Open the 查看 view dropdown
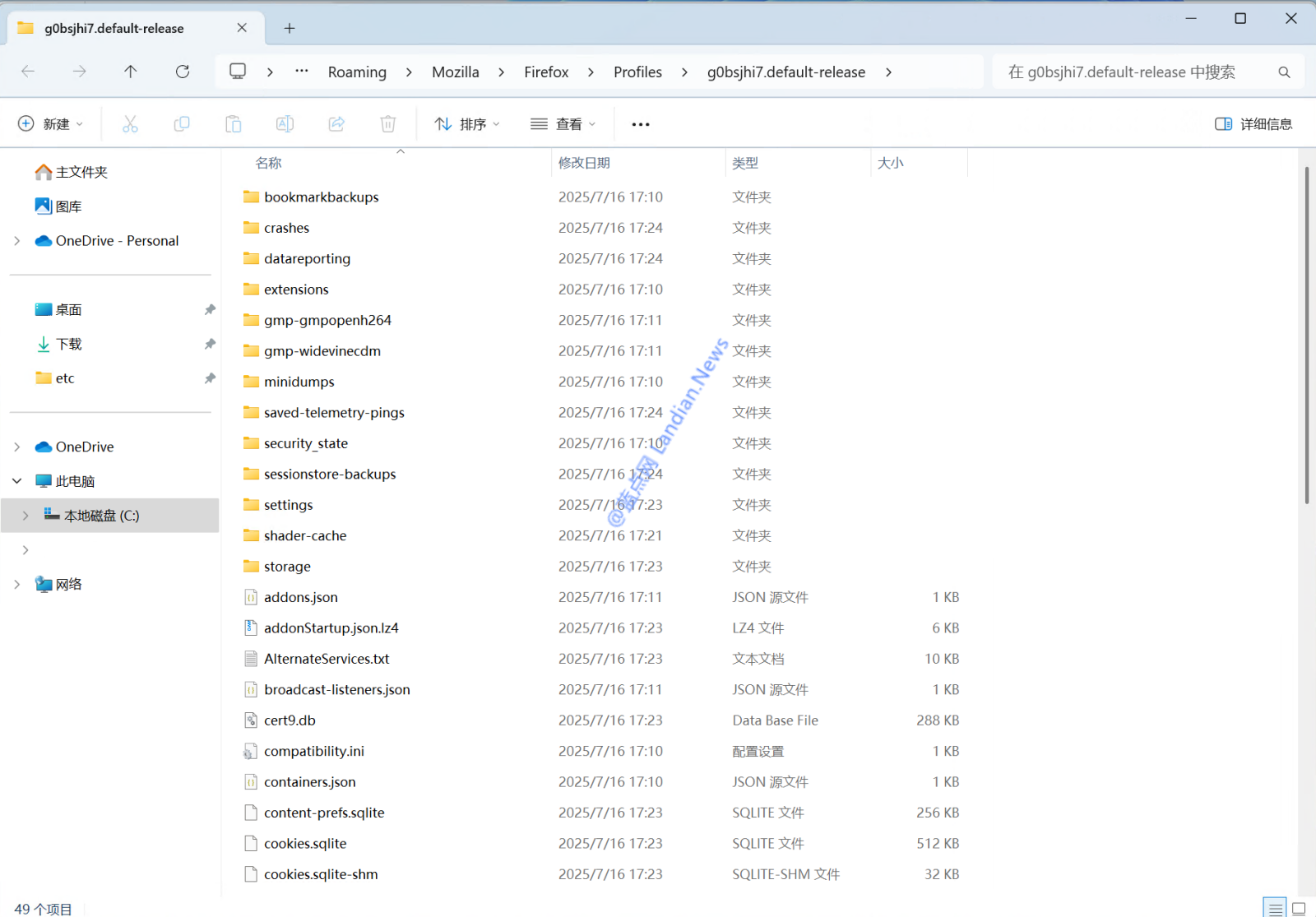The height and width of the screenshot is (917, 1316). tap(563, 124)
